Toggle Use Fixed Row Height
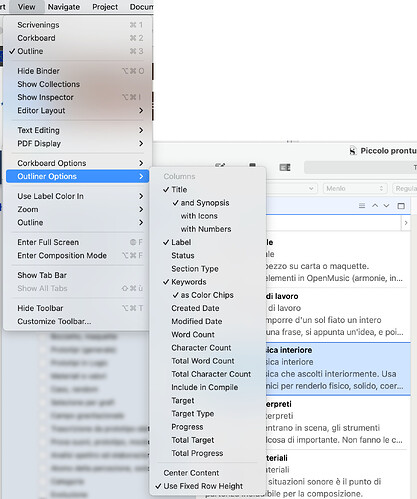This screenshot has height=499, width=417. (x=203, y=486)
